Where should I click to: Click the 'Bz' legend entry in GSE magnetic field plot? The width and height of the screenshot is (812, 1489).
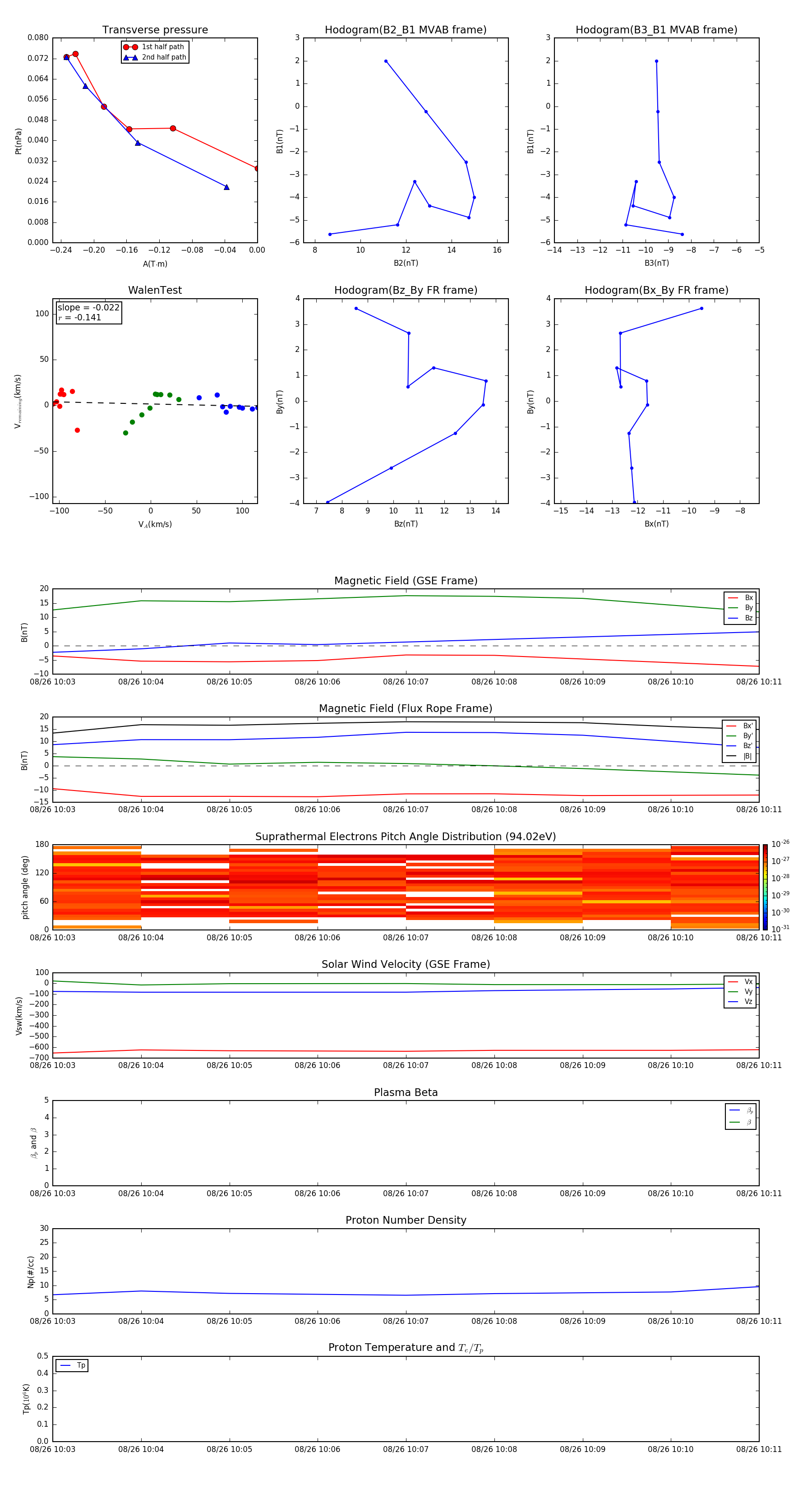click(740, 619)
